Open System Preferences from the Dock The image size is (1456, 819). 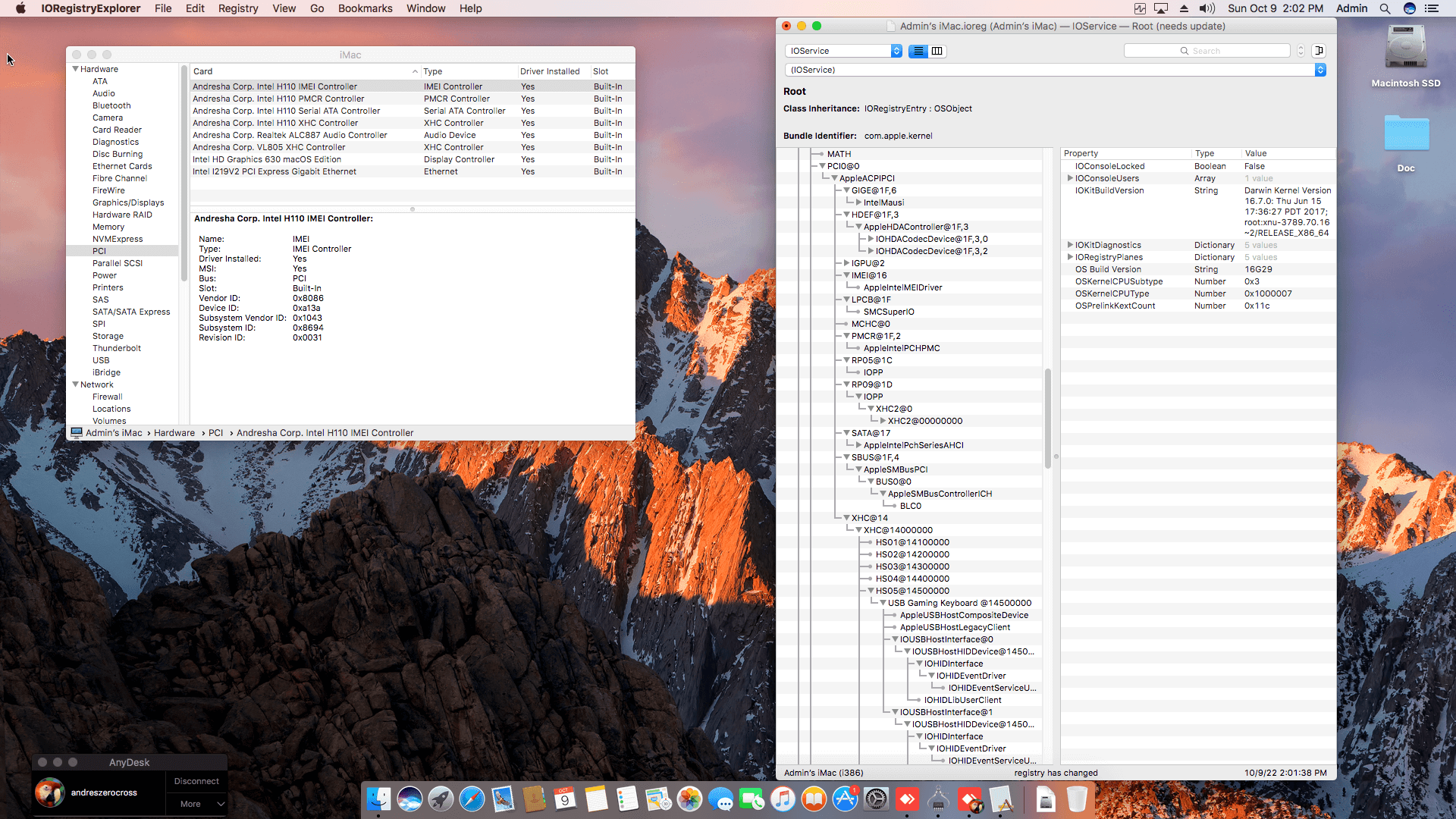tap(876, 799)
